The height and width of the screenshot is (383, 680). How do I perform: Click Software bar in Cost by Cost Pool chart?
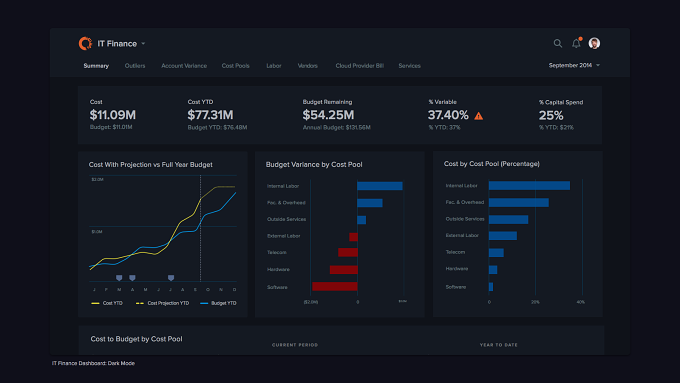coord(491,287)
